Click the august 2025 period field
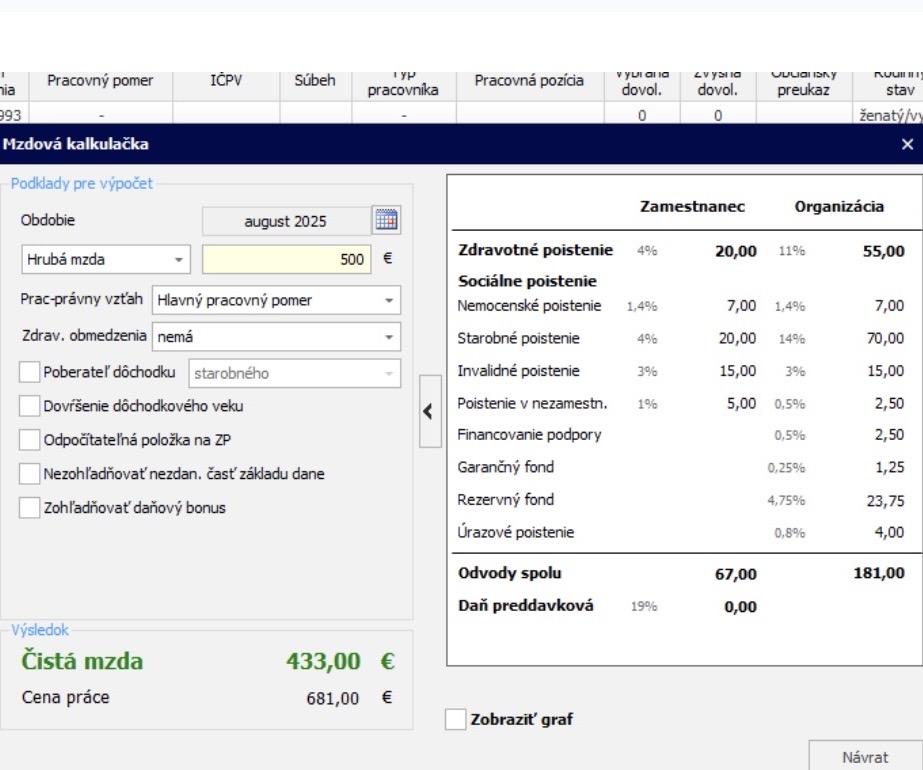 pyautogui.click(x=285, y=221)
